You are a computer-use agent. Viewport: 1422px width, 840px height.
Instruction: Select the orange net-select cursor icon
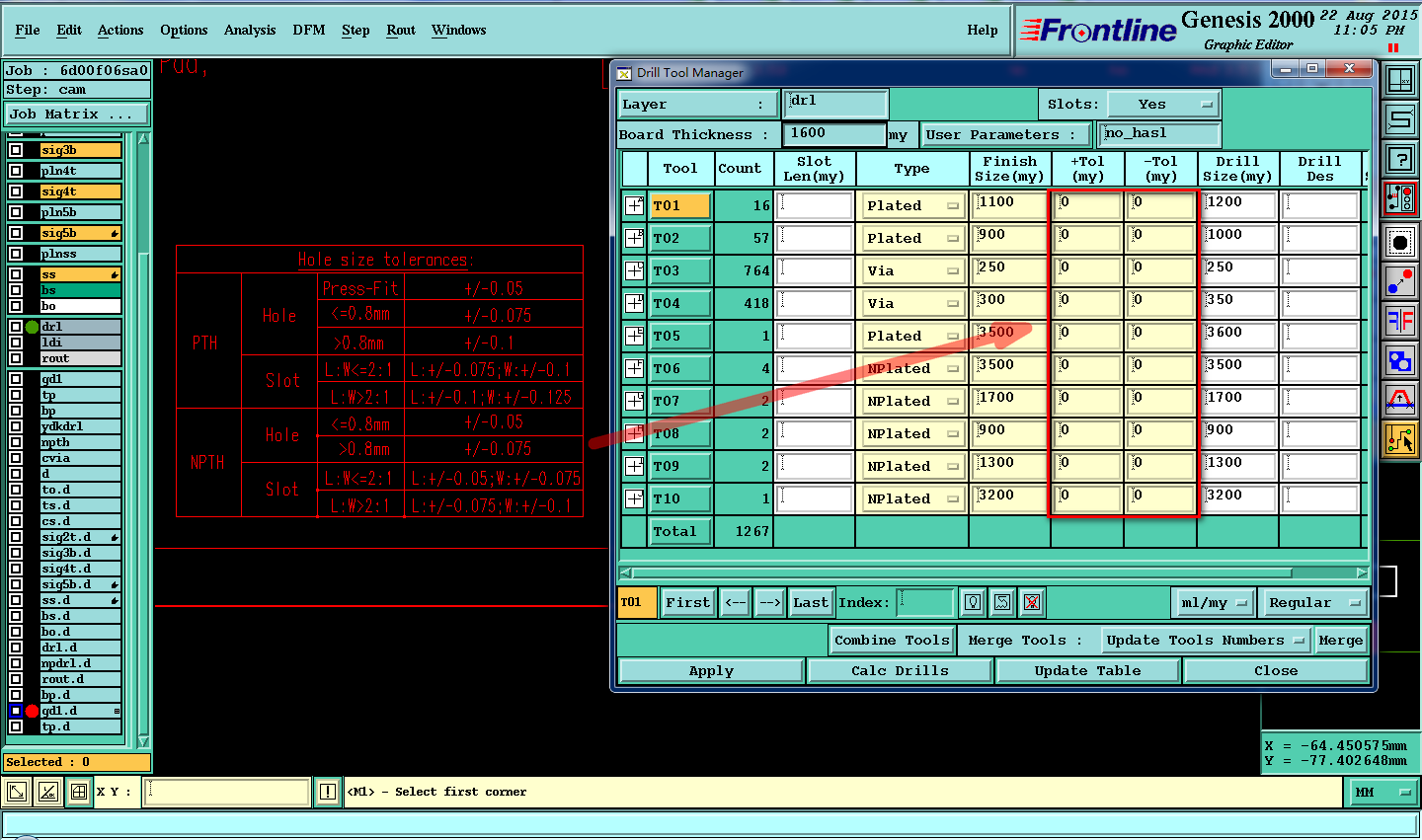click(x=1400, y=439)
